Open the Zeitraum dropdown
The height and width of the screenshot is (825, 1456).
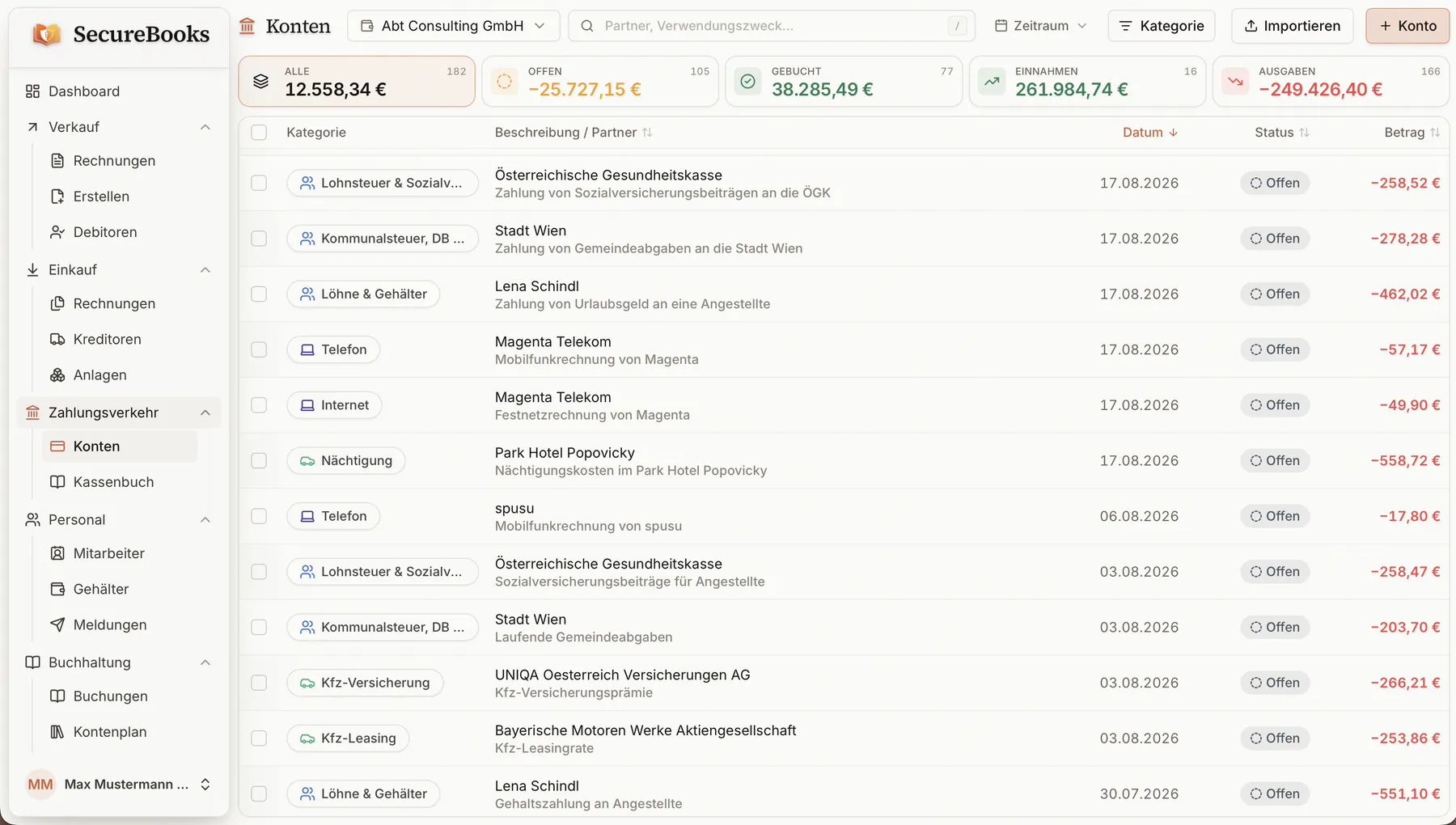[1040, 26]
